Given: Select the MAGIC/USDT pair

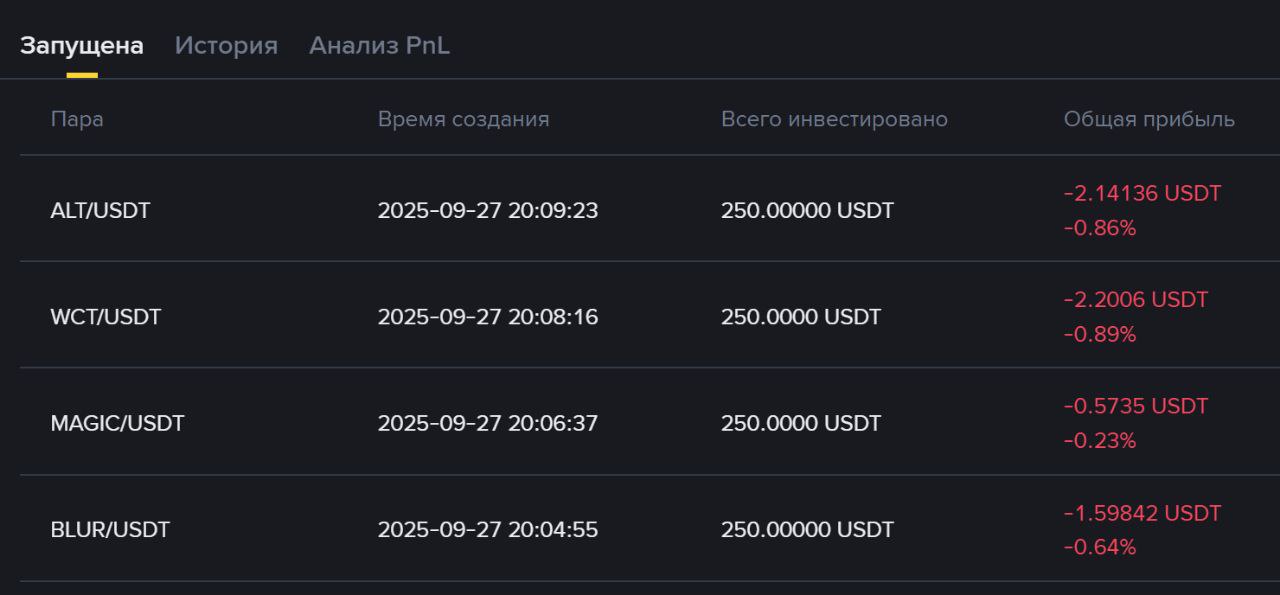Looking at the screenshot, I should pos(117,424).
